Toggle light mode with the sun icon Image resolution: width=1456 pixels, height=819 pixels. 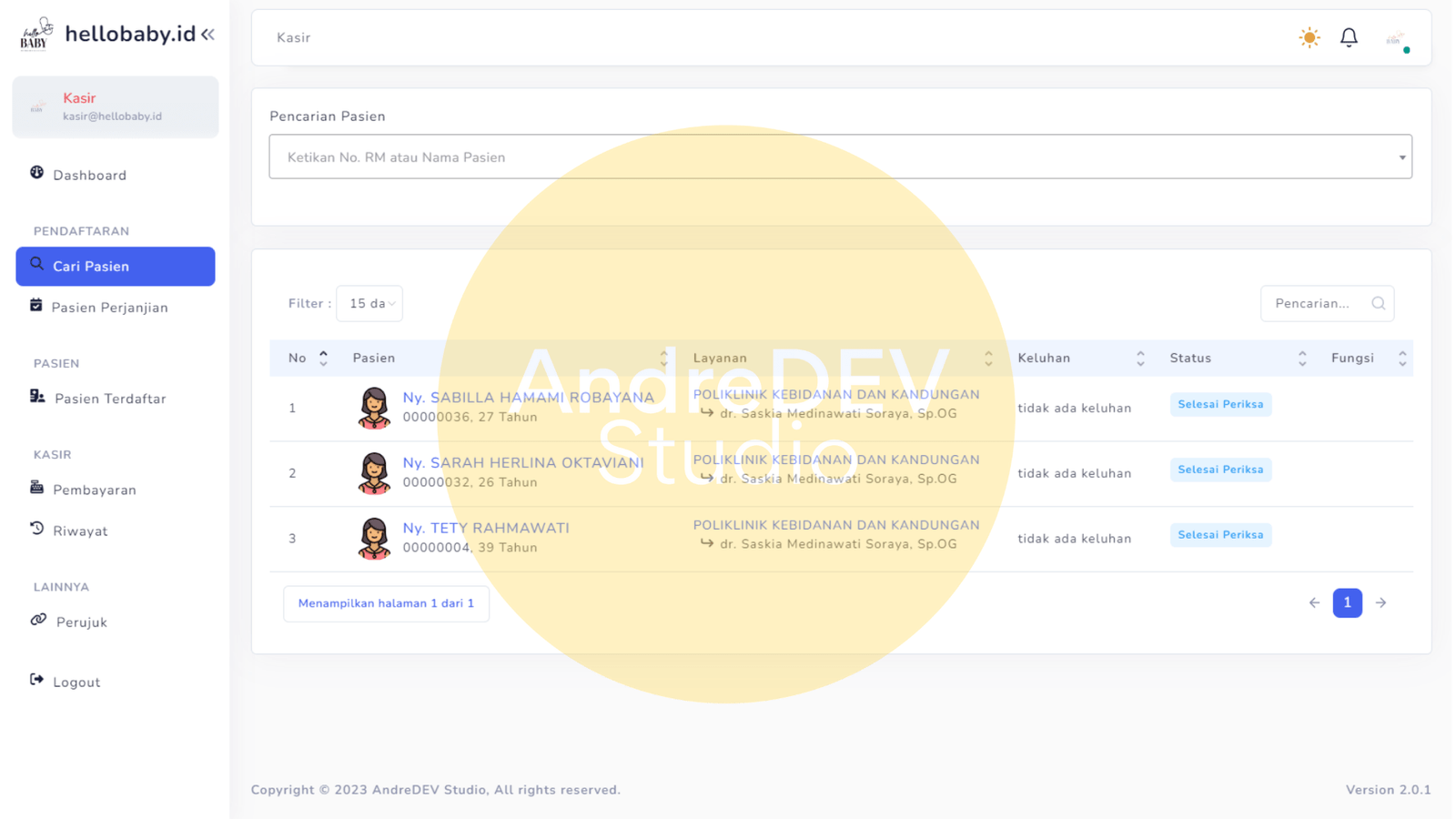point(1309,37)
